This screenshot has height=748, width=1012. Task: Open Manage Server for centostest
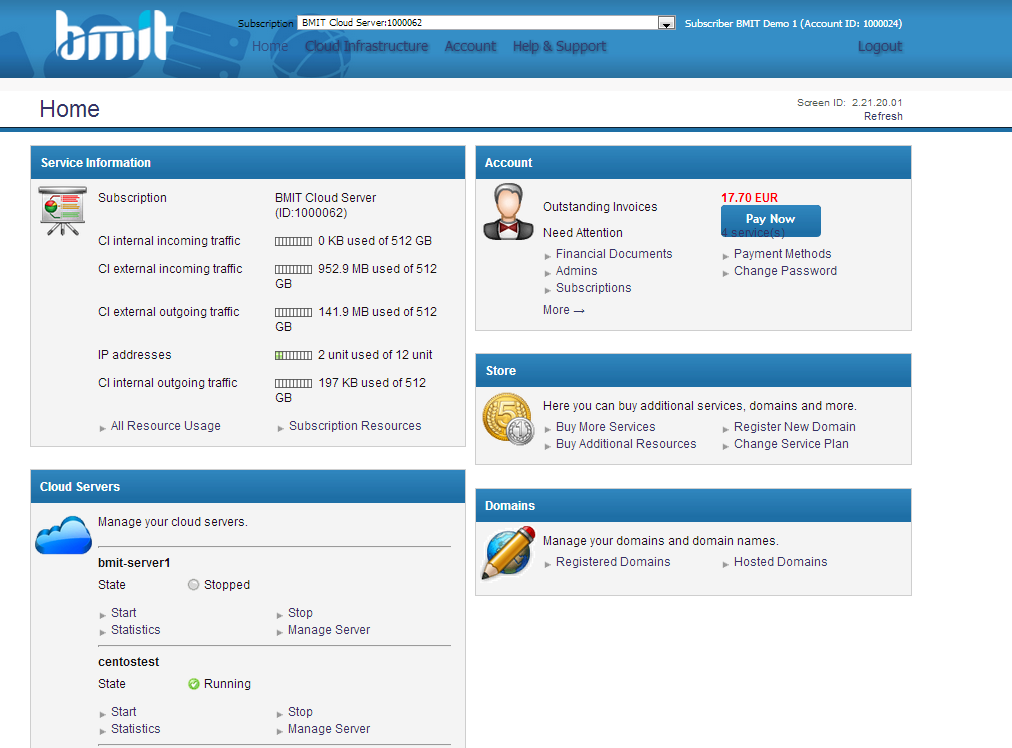[x=329, y=729]
